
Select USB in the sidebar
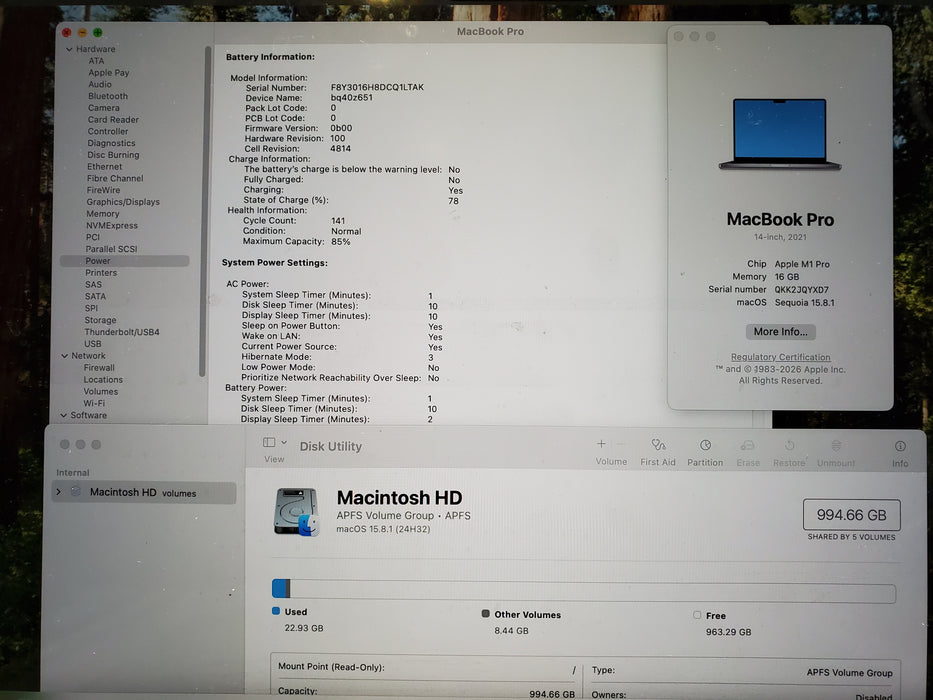92,344
